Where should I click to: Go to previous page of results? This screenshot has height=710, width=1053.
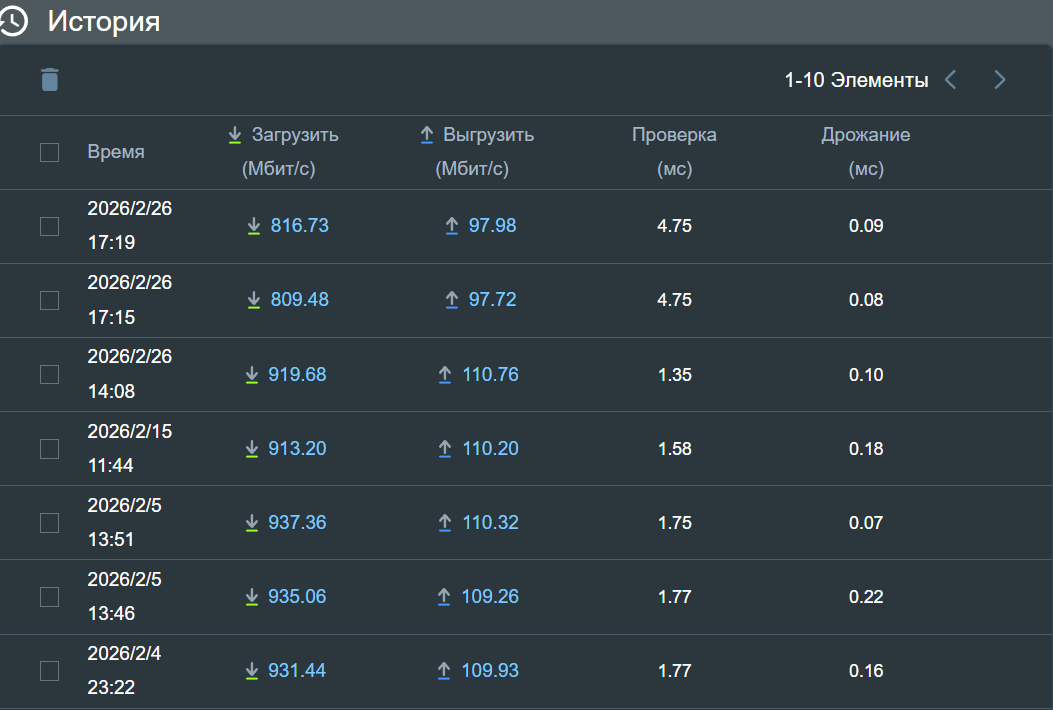tap(950, 80)
